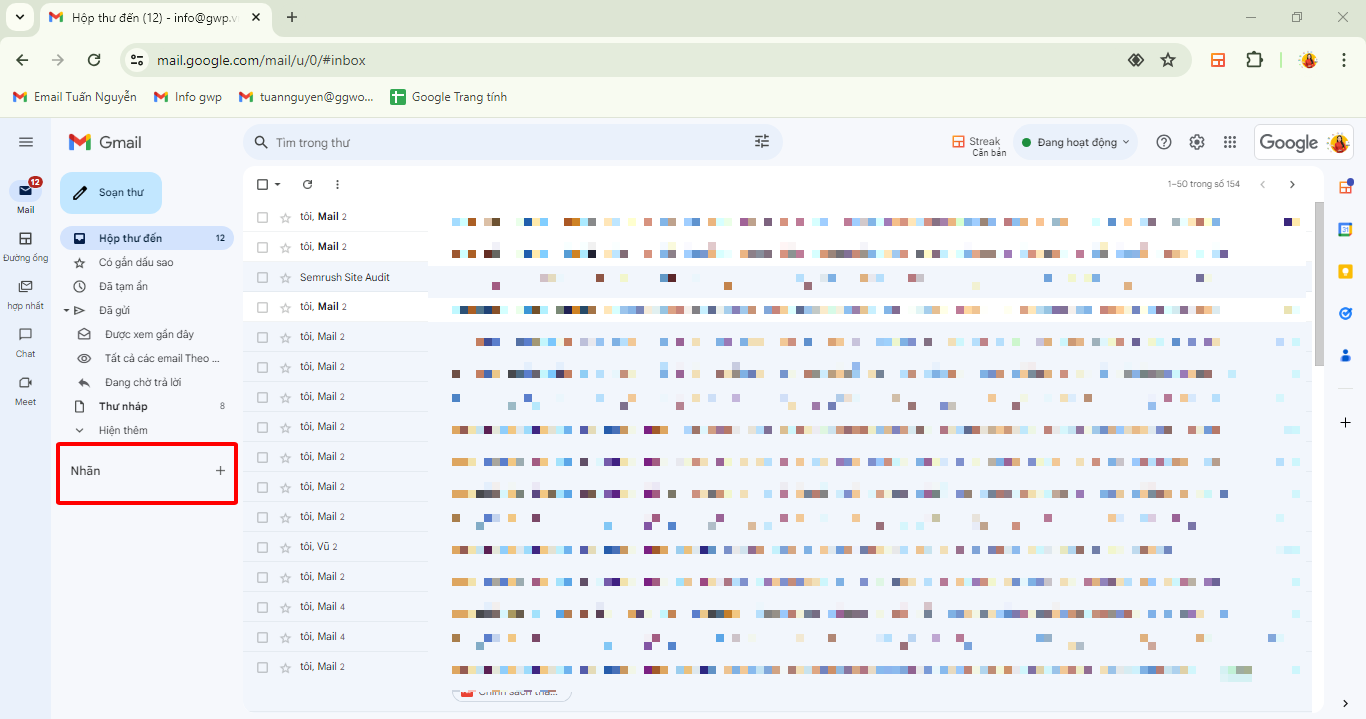Expand the "Hiện thêm" sidebar section

tap(122, 430)
